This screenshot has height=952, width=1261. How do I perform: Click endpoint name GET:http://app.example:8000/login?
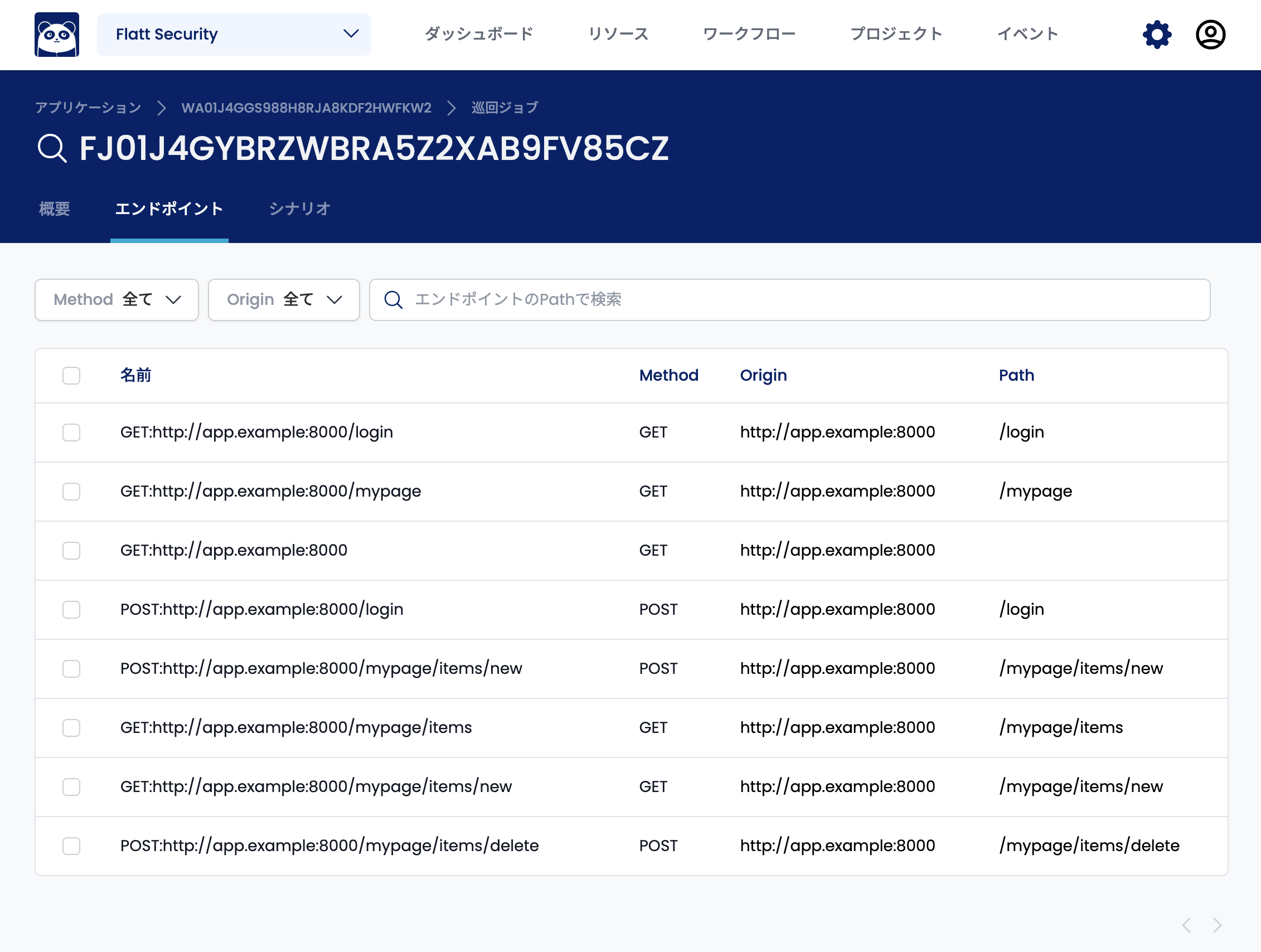coord(256,433)
